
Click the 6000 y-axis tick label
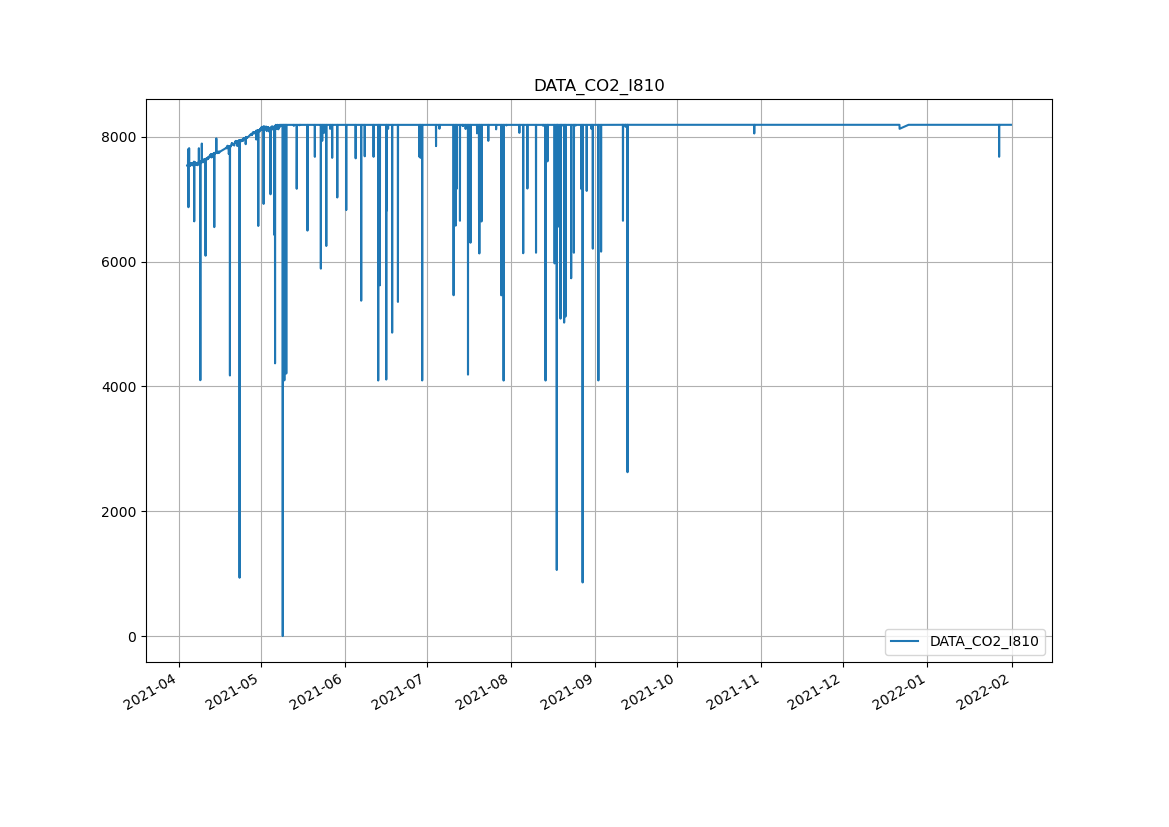121,262
